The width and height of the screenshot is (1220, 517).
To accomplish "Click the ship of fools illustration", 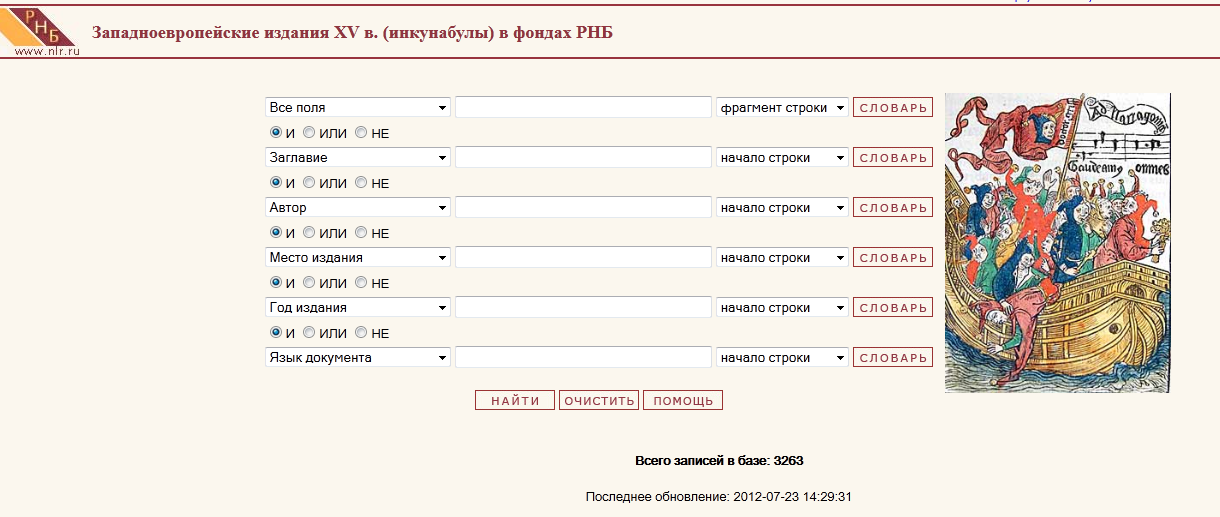I will 1057,243.
